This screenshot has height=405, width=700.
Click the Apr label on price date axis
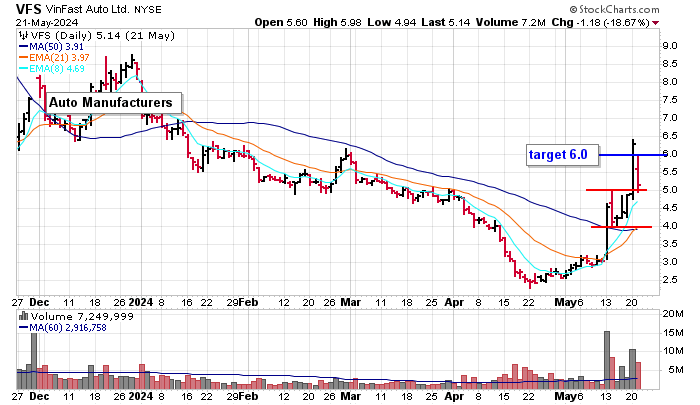click(454, 302)
